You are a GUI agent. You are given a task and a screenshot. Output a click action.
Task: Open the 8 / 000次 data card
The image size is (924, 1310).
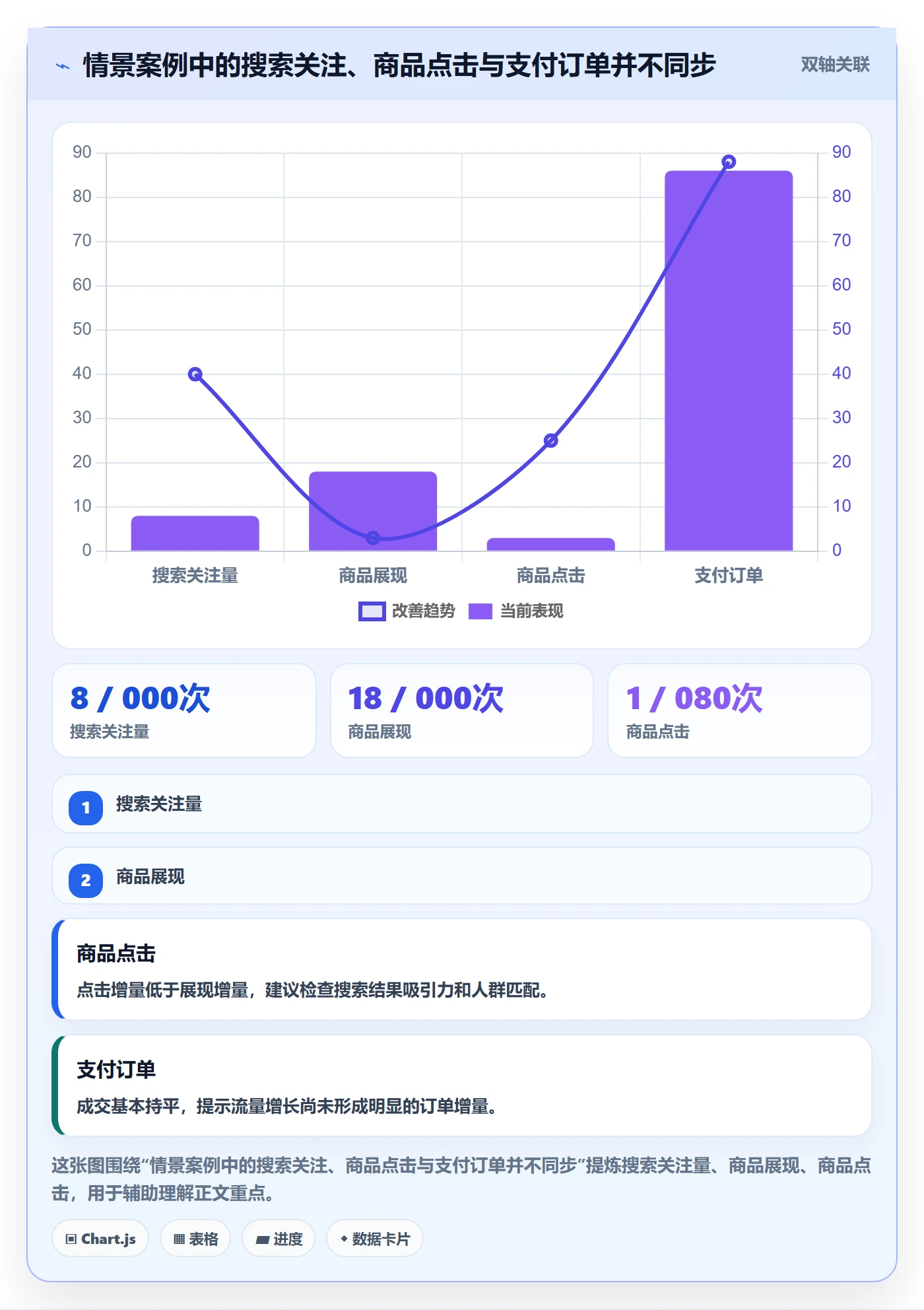click(x=184, y=710)
